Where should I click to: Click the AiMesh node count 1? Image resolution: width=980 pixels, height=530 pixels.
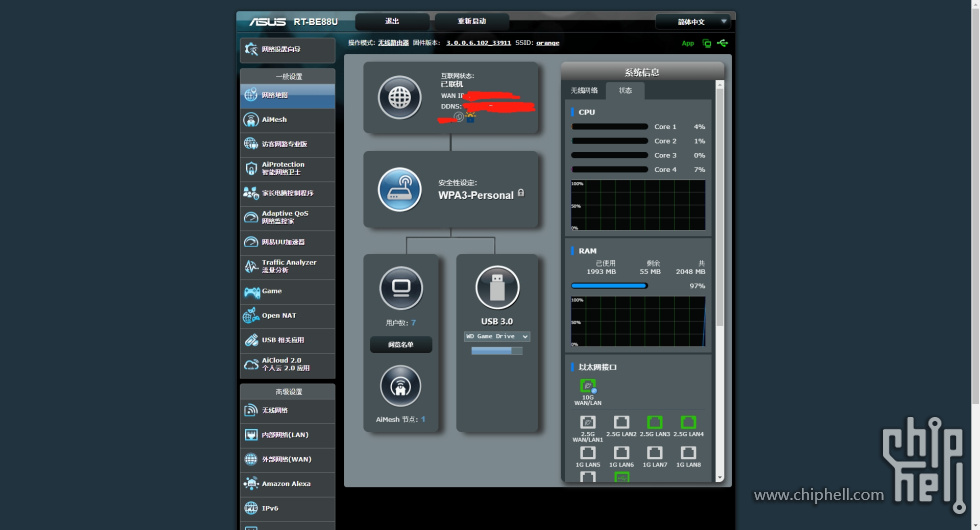point(423,419)
